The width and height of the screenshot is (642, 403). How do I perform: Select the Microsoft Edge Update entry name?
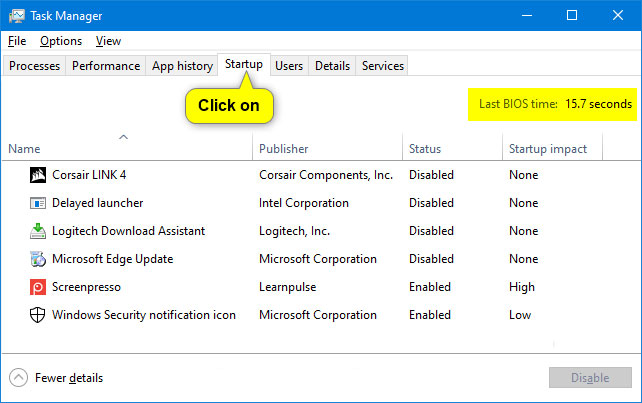pos(113,259)
